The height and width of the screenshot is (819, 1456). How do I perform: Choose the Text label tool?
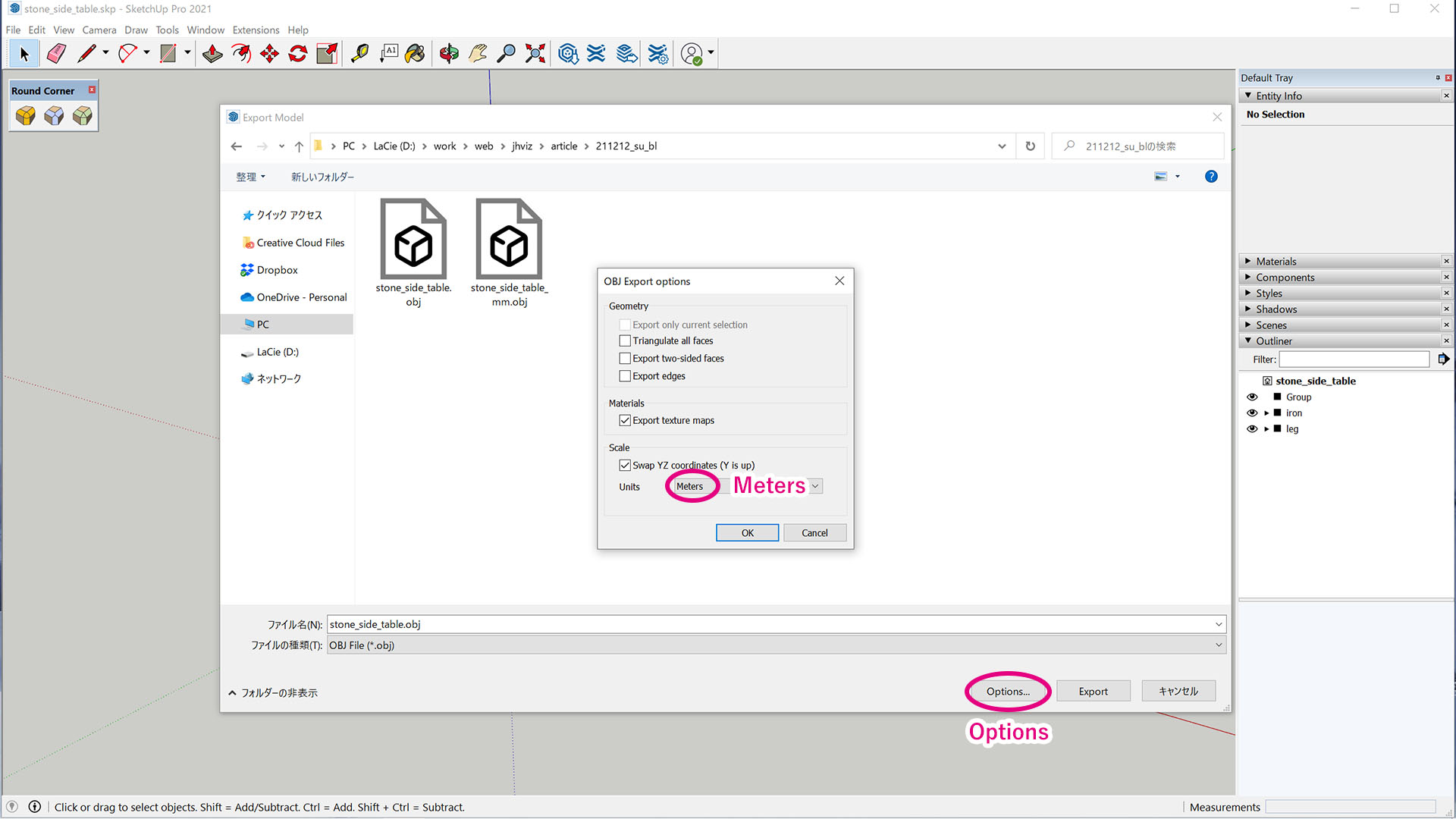coord(388,54)
